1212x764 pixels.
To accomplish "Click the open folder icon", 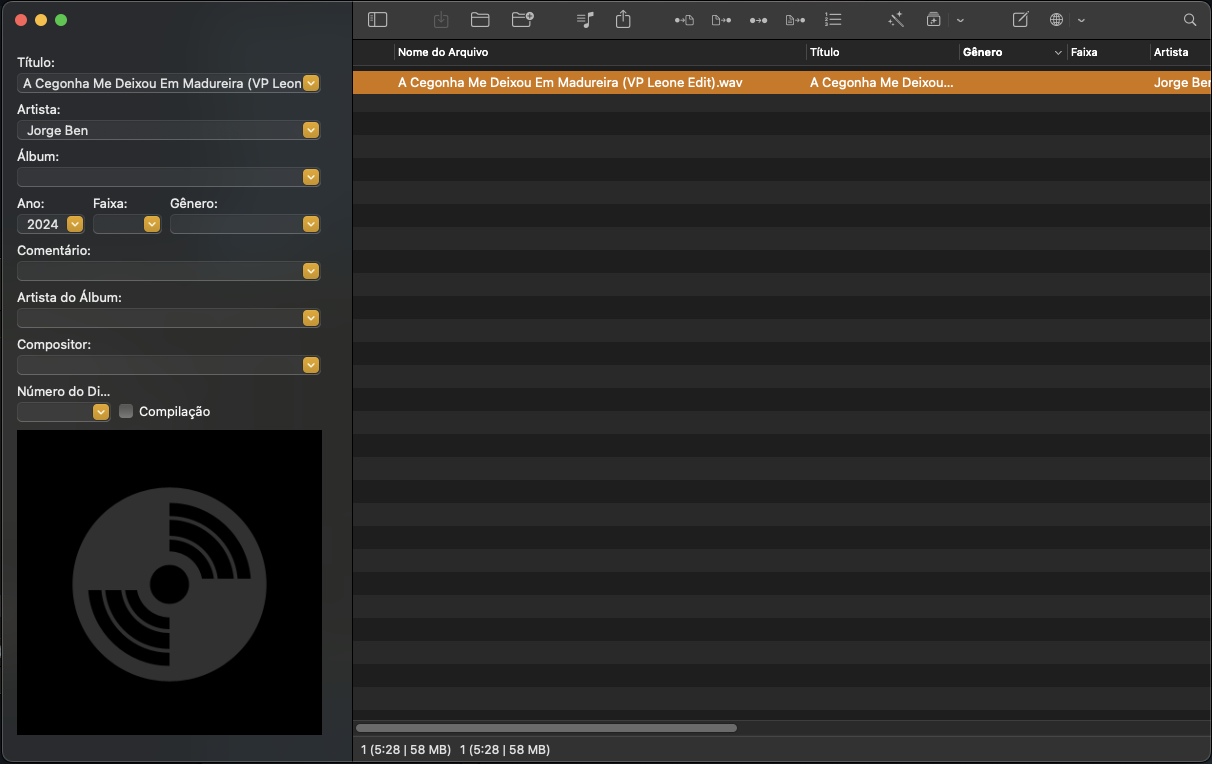I will point(480,19).
